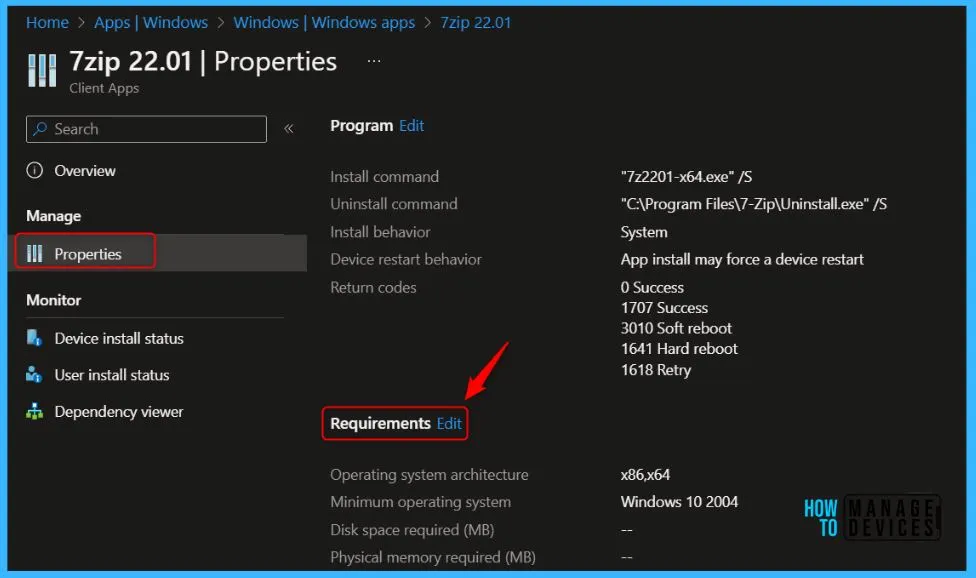Click the "Install behavior" label
Image resolution: width=976 pixels, height=578 pixels.
(380, 232)
